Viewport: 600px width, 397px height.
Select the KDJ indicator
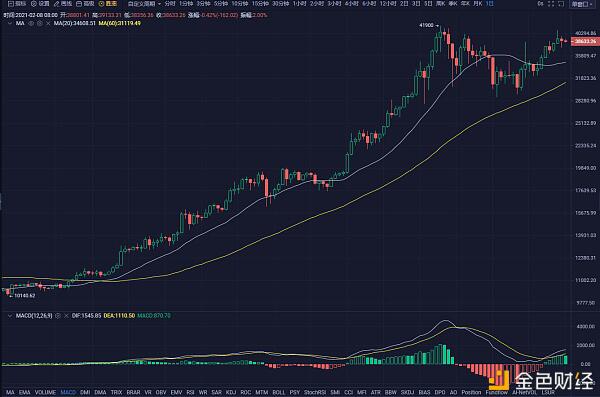click(x=231, y=392)
